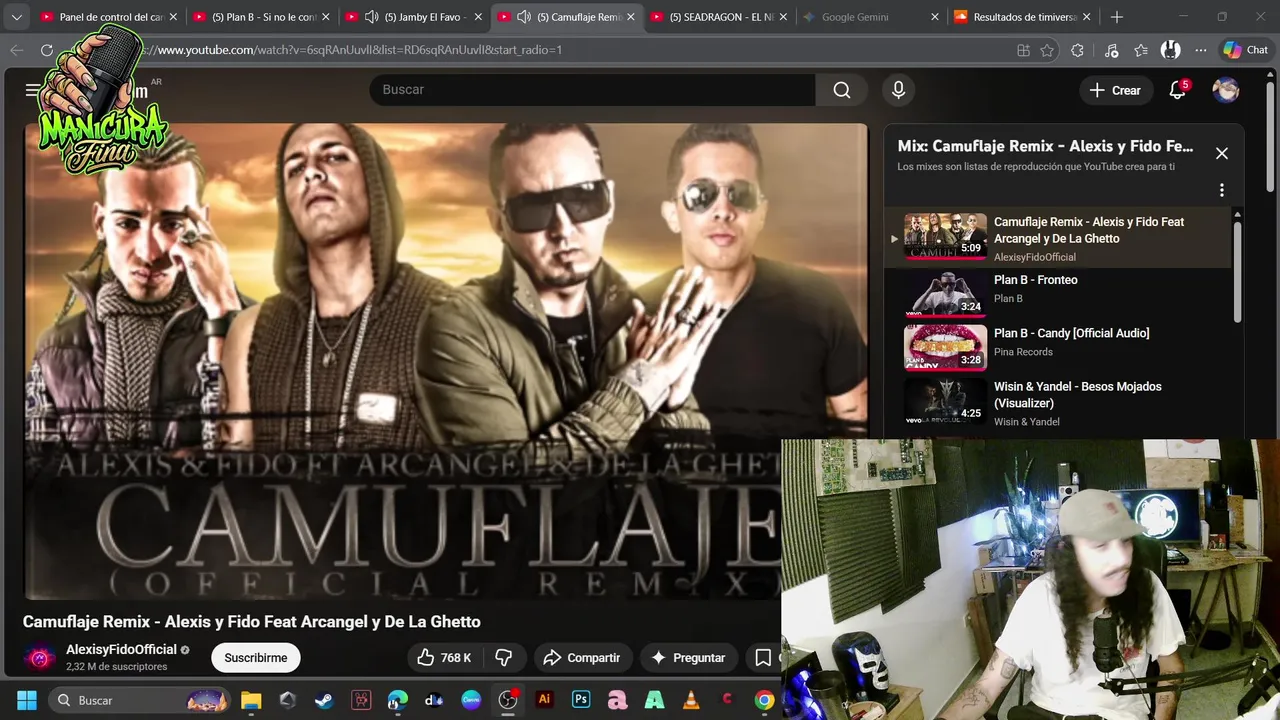Open VLC media player from the taskbar
Image resolution: width=1280 pixels, height=720 pixels.
(691, 700)
